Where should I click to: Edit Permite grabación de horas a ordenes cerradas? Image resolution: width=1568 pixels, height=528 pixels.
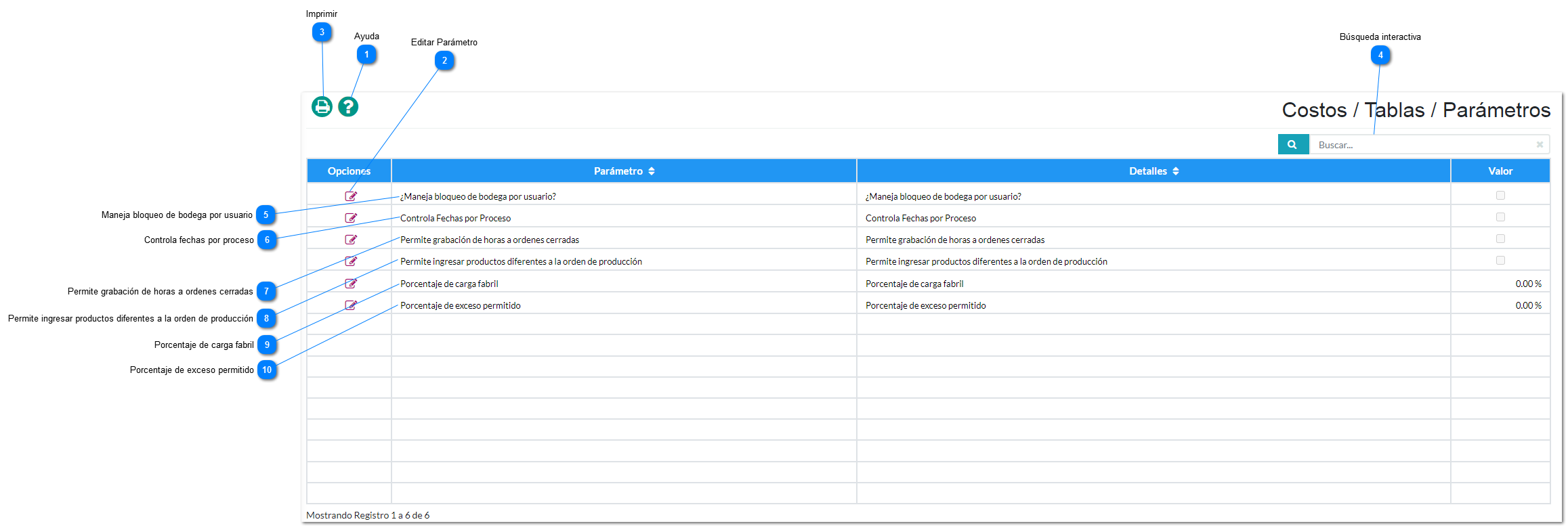coord(351,240)
